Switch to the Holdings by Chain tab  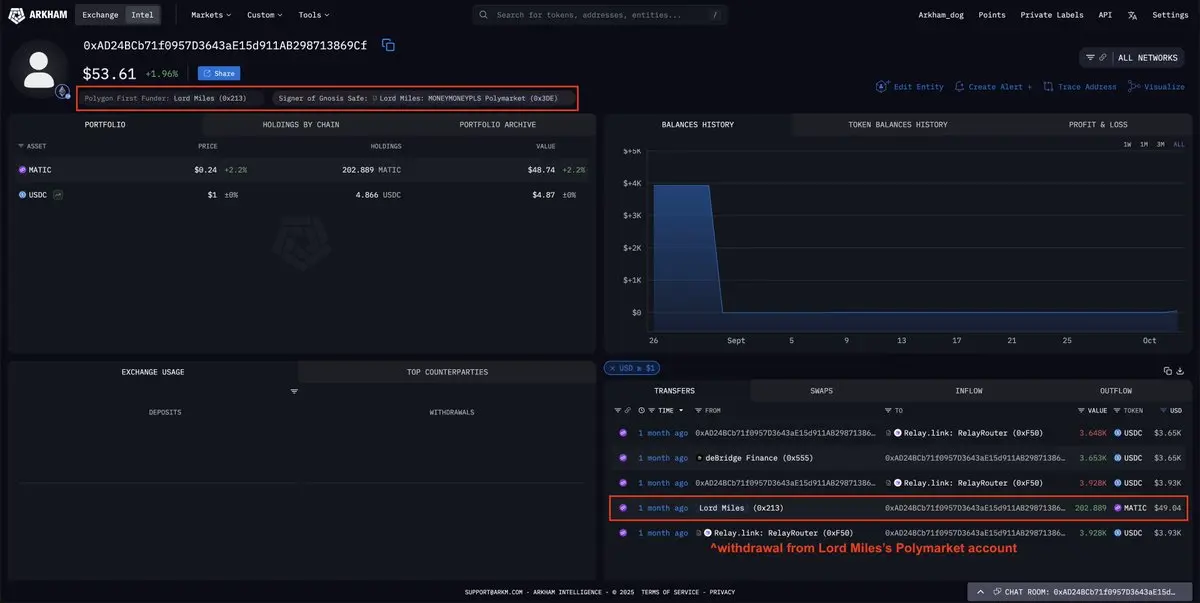[x=301, y=125]
